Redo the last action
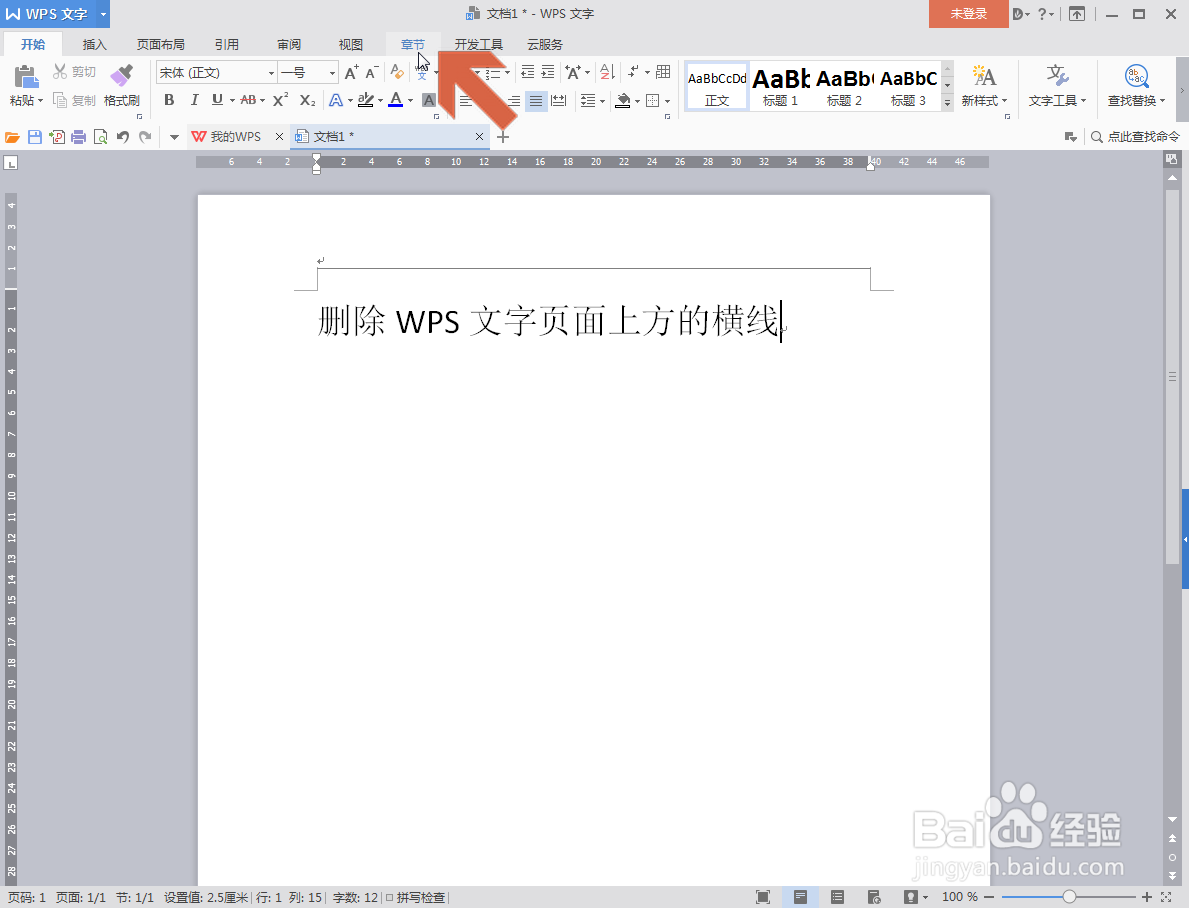The height and width of the screenshot is (908, 1189). [x=145, y=137]
